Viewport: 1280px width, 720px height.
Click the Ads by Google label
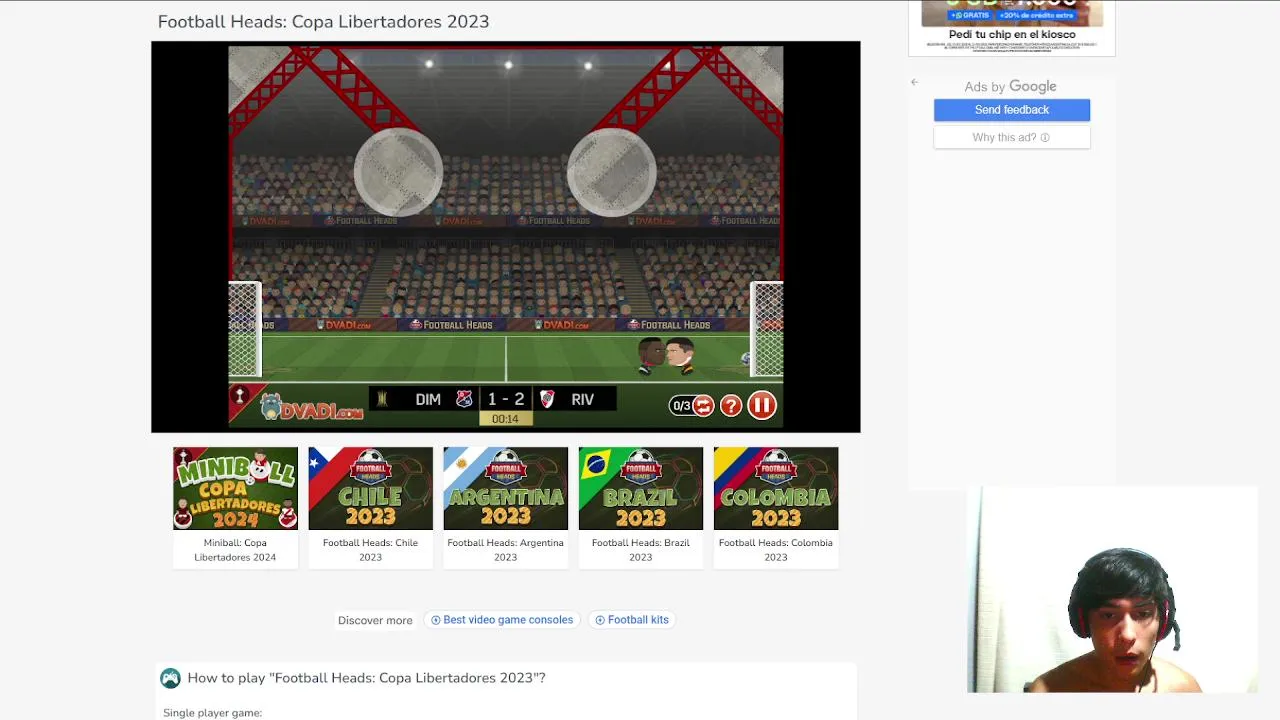click(x=1010, y=87)
